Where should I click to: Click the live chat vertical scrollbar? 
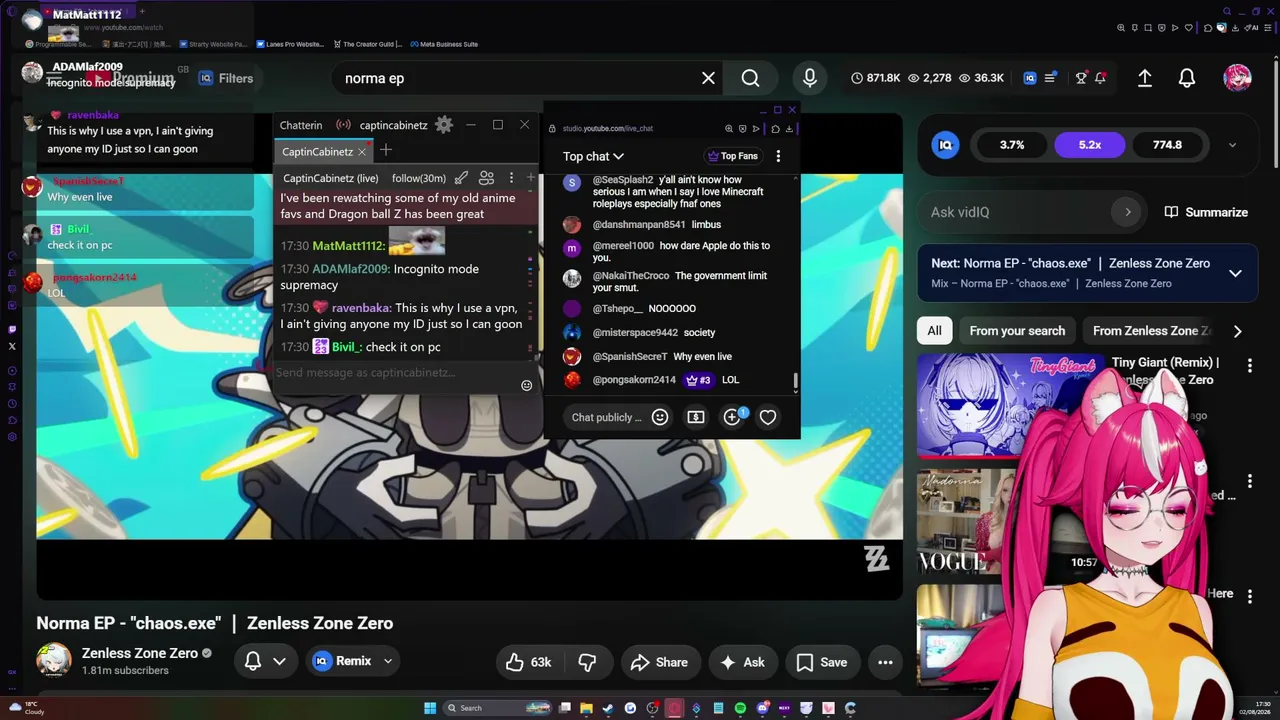pyautogui.click(x=796, y=381)
